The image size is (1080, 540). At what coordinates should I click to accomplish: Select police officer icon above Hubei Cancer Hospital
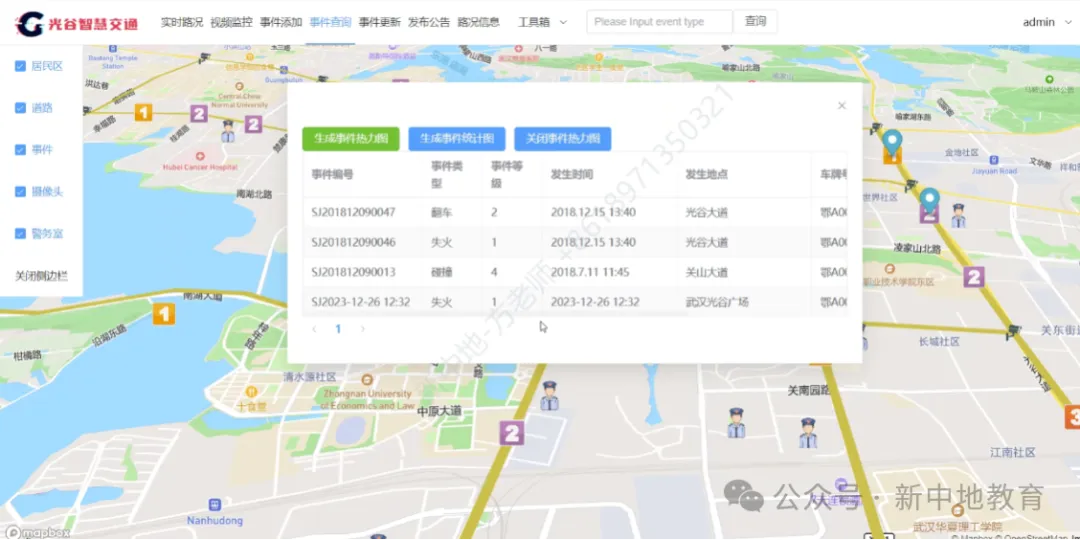coord(228,131)
